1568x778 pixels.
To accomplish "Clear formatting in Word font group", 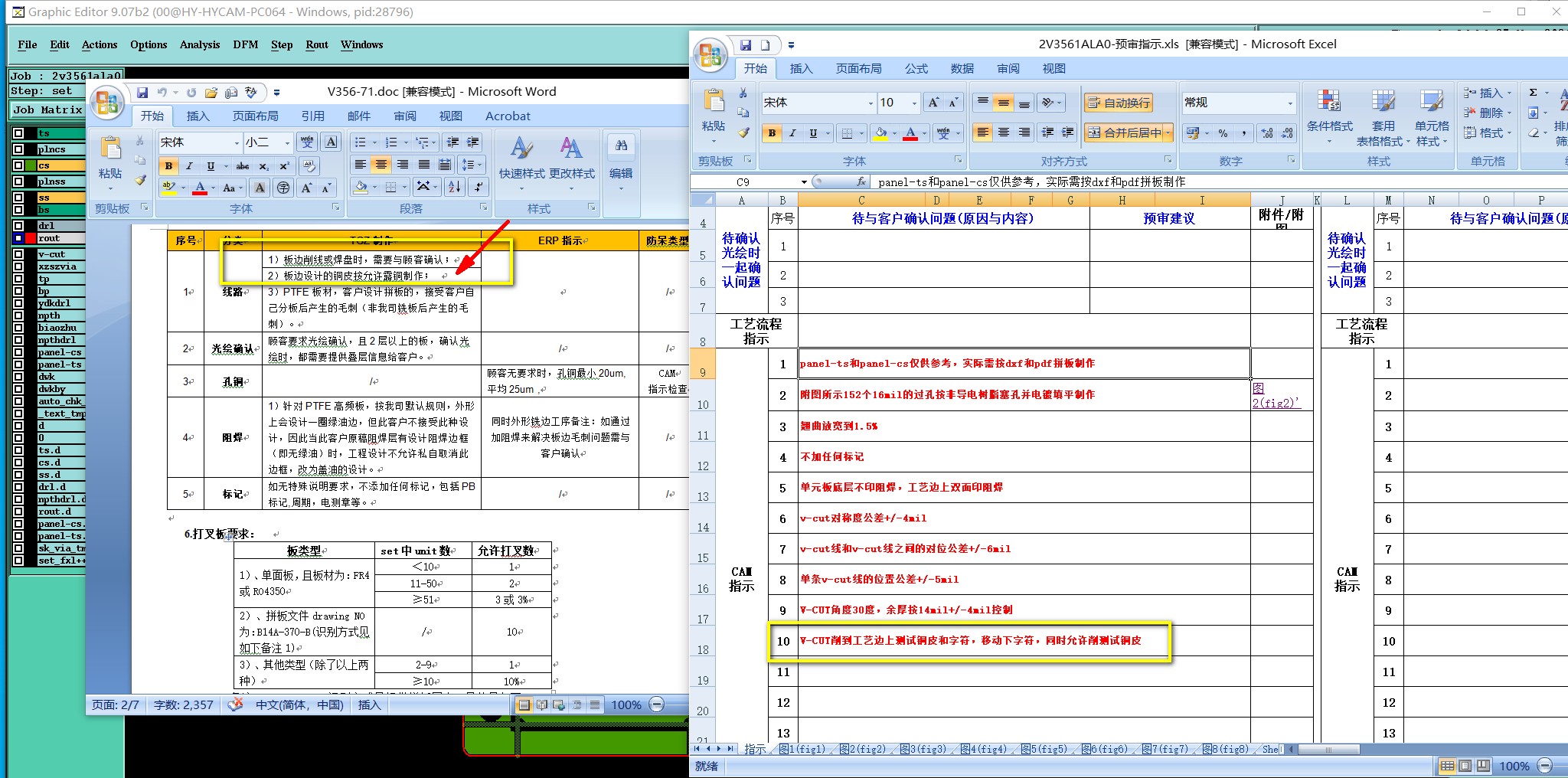I will (309, 165).
